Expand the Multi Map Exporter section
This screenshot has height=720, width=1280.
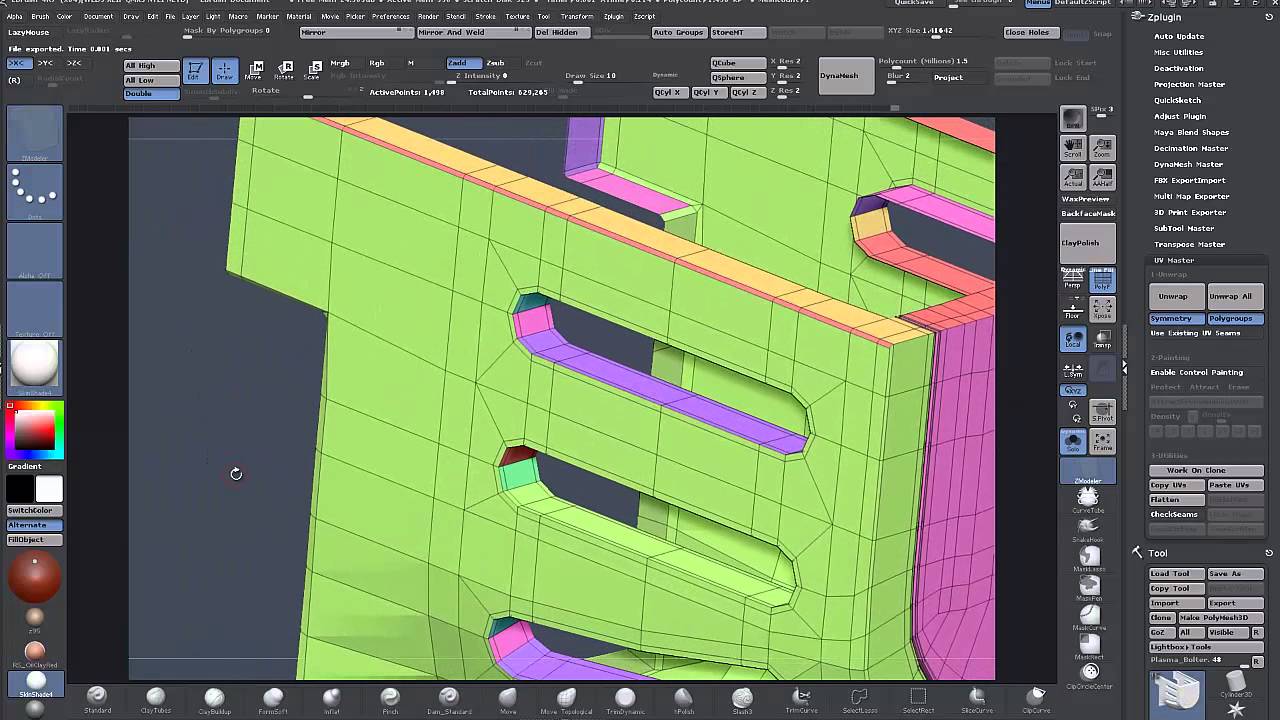[x=1192, y=196]
